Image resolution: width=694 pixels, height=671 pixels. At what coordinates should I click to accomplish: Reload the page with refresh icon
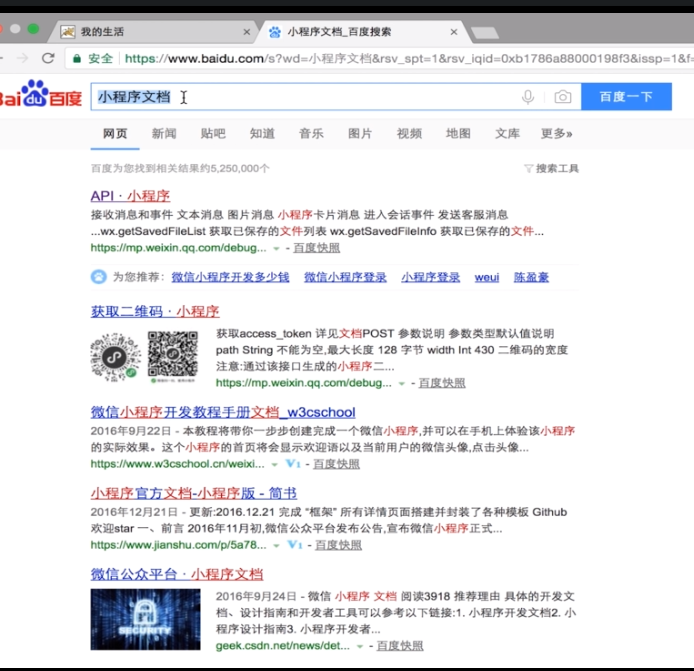point(48,58)
